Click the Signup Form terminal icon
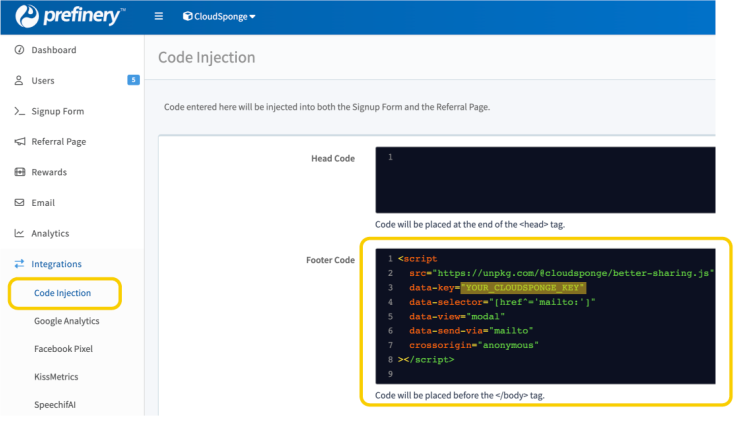 point(19,111)
